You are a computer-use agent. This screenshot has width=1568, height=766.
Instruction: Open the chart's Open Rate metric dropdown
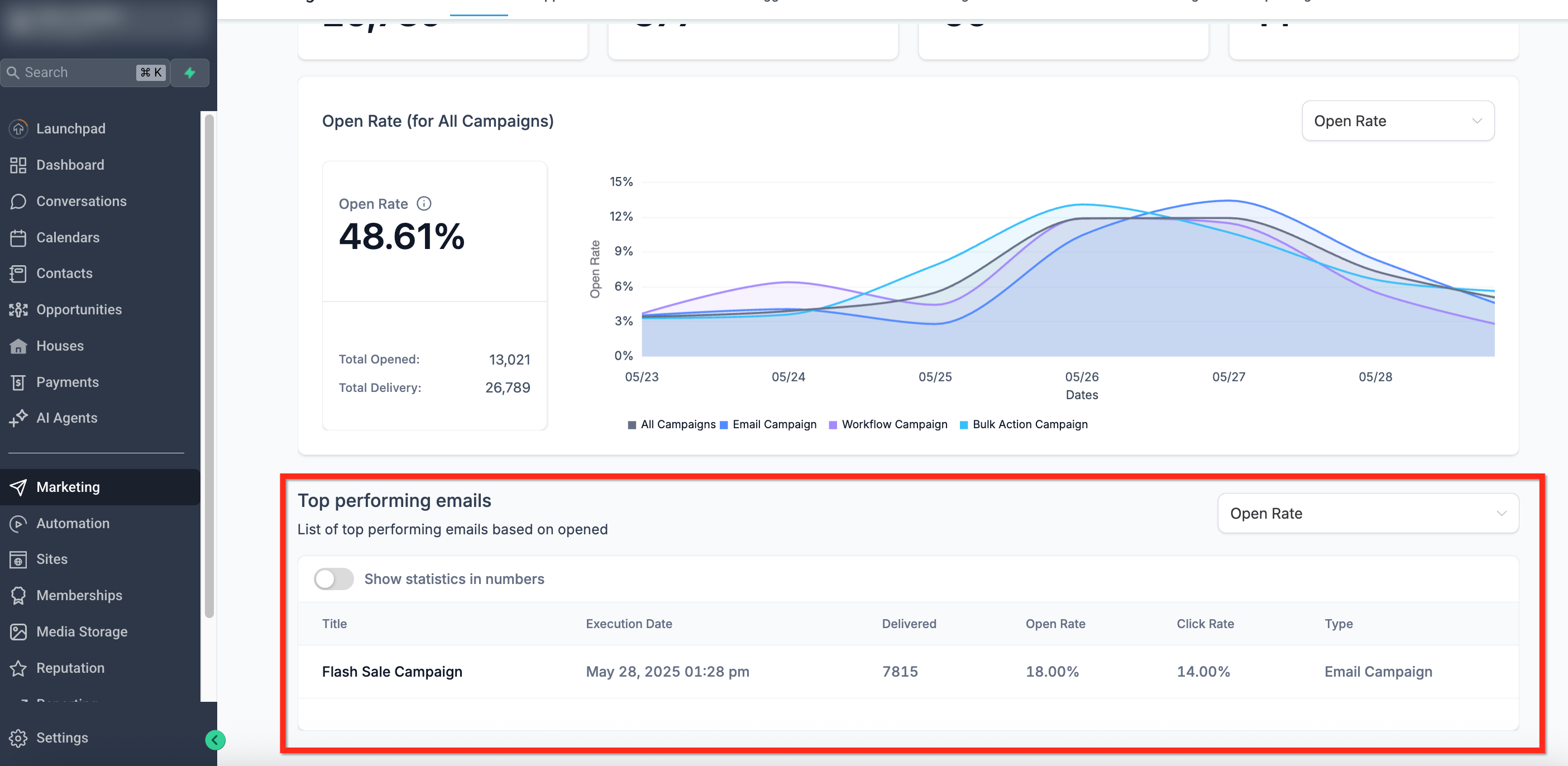coord(1398,121)
